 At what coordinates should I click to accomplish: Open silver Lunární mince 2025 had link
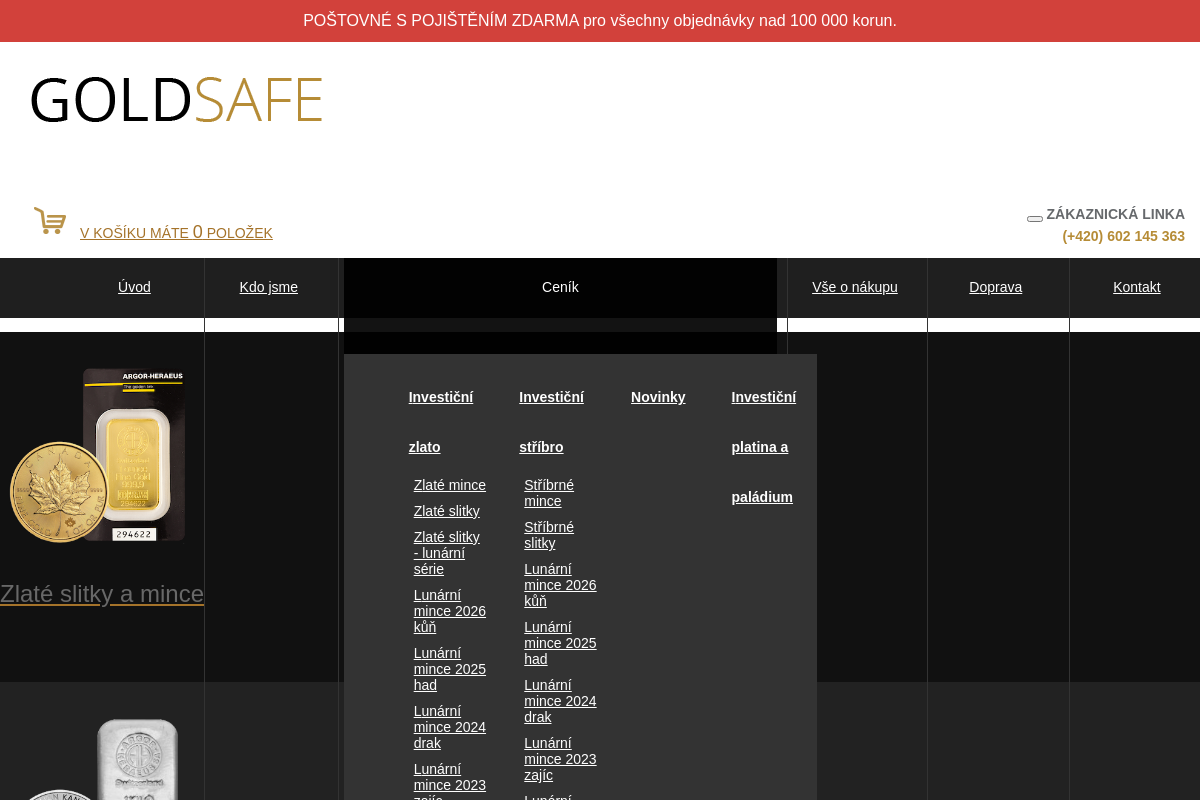click(x=560, y=643)
